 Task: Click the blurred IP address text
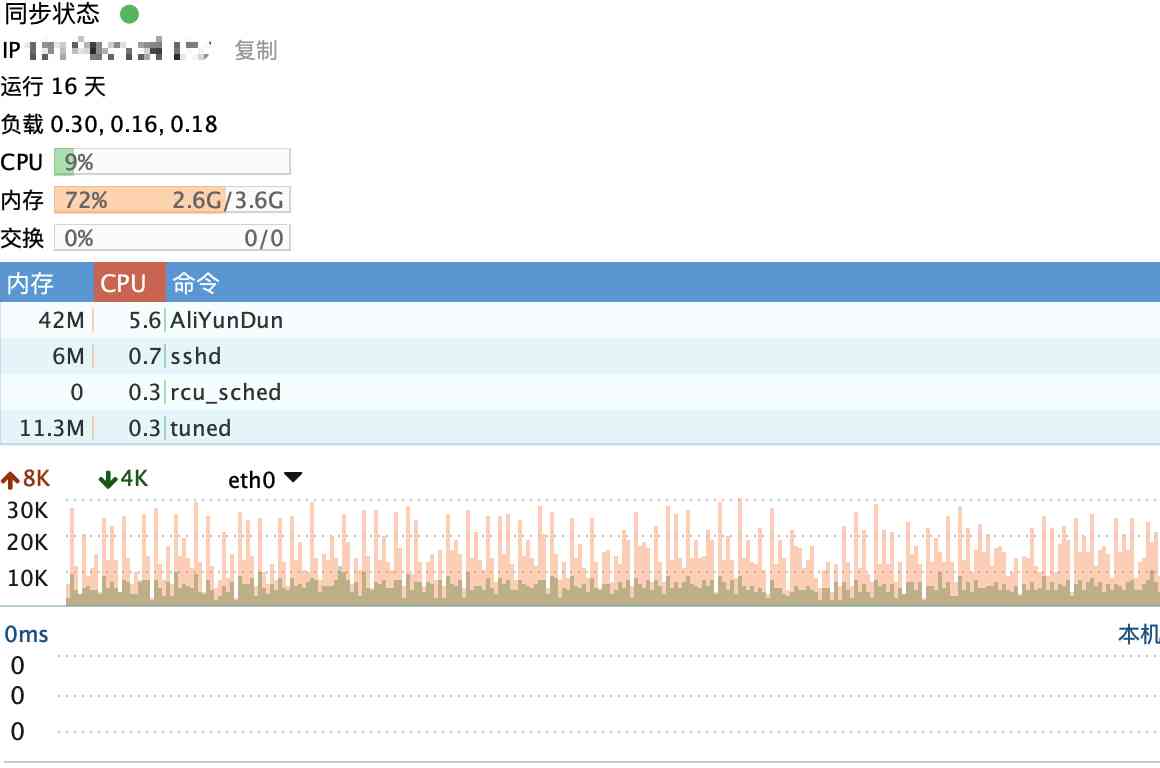(120, 50)
